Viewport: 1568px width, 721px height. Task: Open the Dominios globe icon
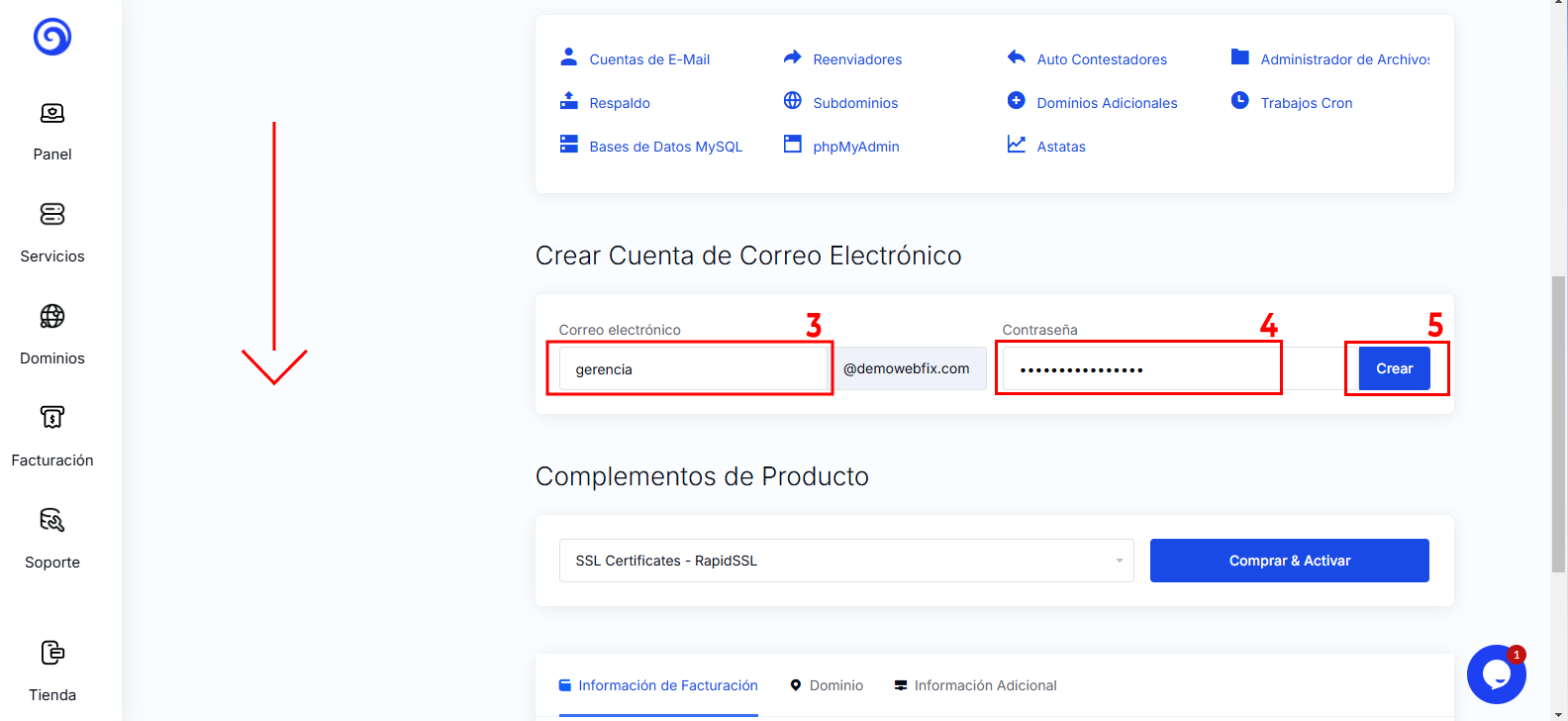point(52,316)
